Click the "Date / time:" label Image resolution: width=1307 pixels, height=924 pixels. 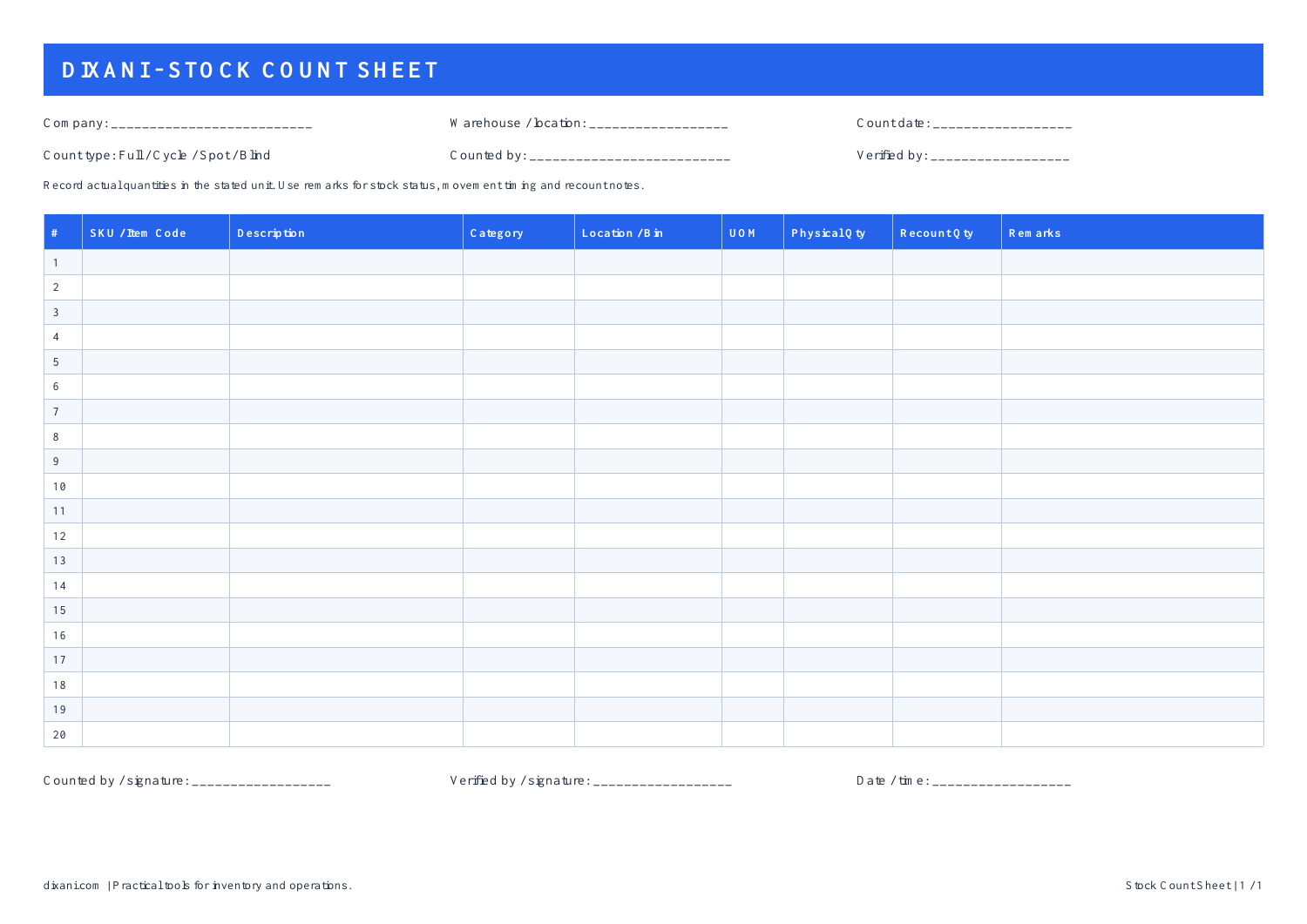(893, 780)
